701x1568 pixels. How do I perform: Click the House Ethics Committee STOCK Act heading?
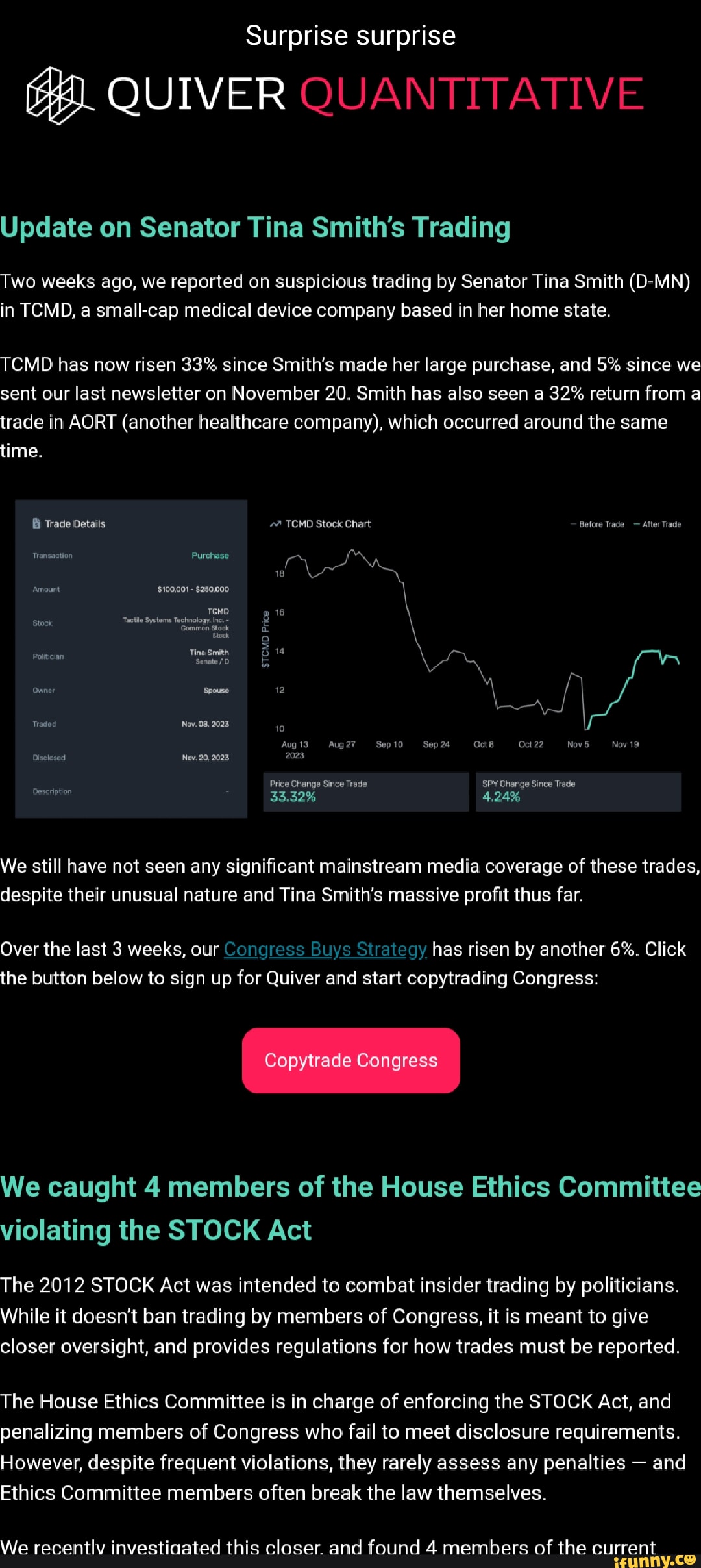pos(350,1208)
